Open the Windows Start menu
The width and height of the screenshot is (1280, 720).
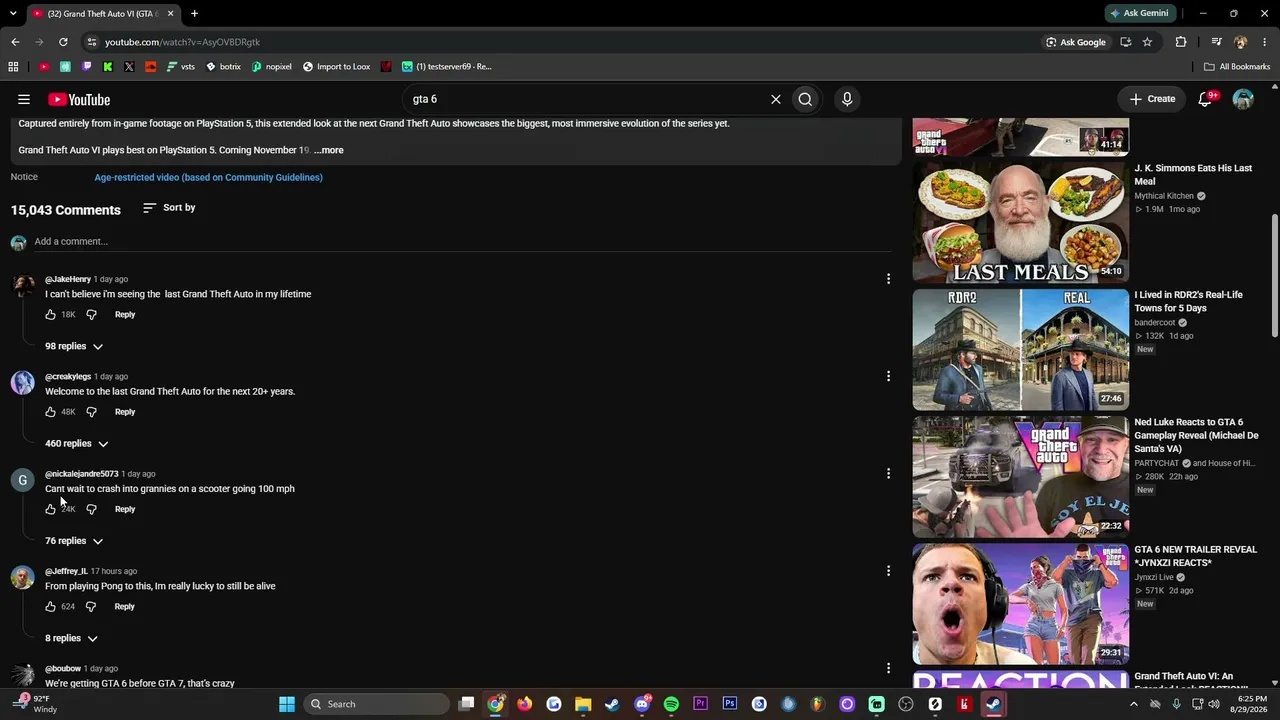287,704
